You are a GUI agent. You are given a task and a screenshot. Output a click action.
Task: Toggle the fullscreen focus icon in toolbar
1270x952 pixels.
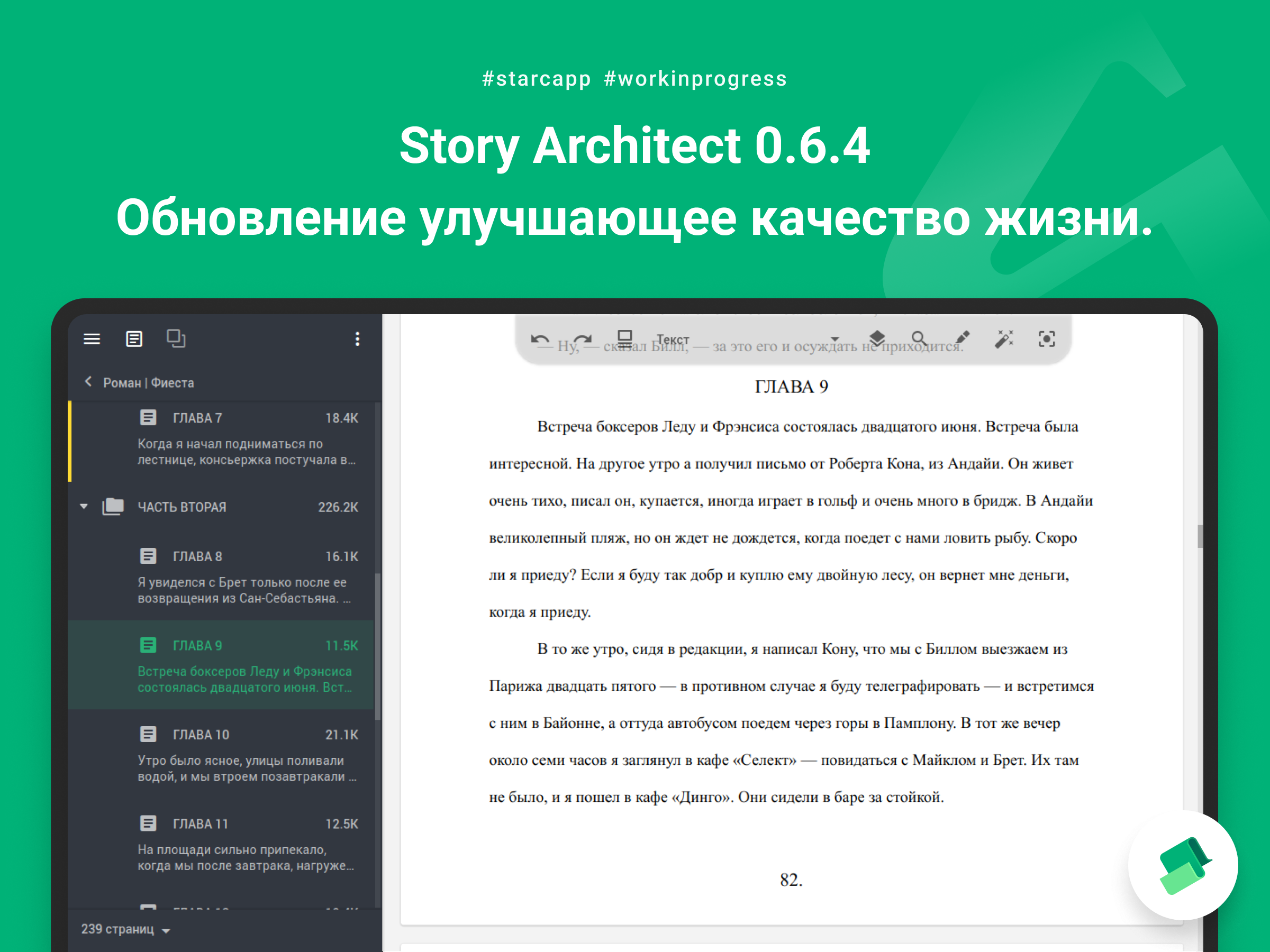[1047, 339]
